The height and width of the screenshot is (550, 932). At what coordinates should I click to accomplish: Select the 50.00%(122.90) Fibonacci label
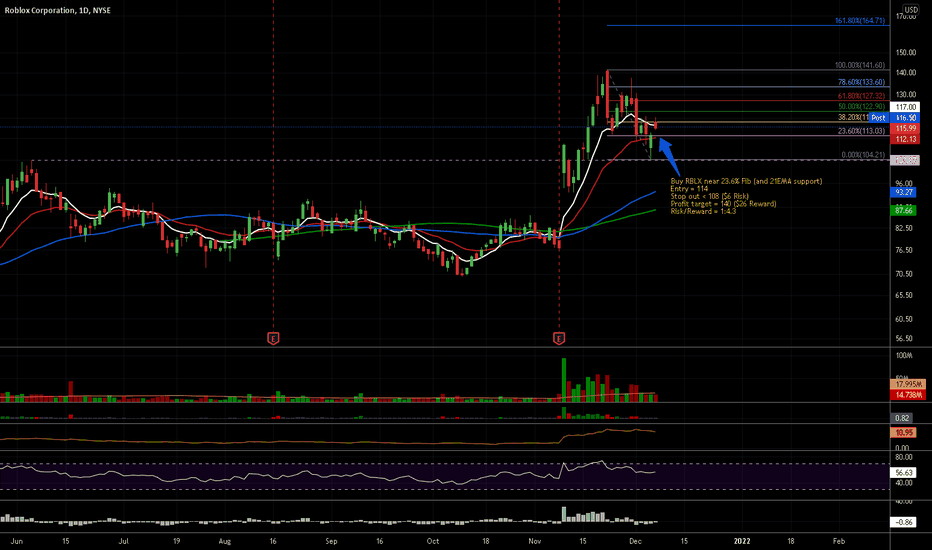[861, 107]
